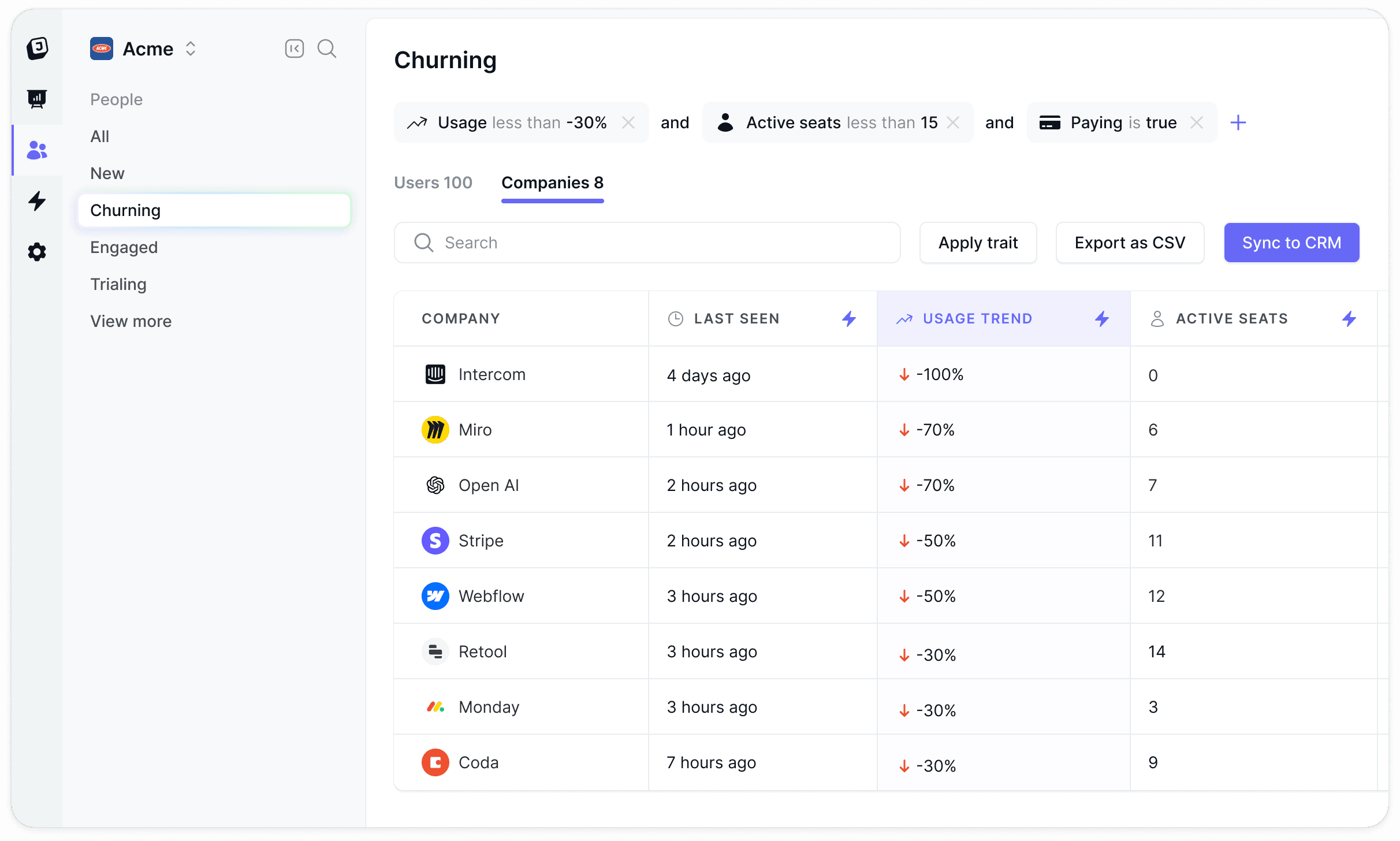The width and height of the screenshot is (1400, 841).
Task: Click the People icon in left rail
Action: coord(37,150)
